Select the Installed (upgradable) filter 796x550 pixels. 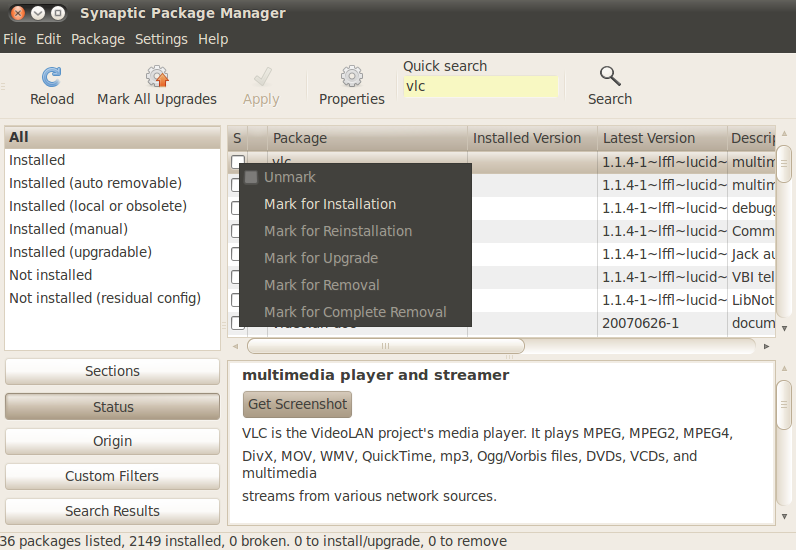coord(81,252)
